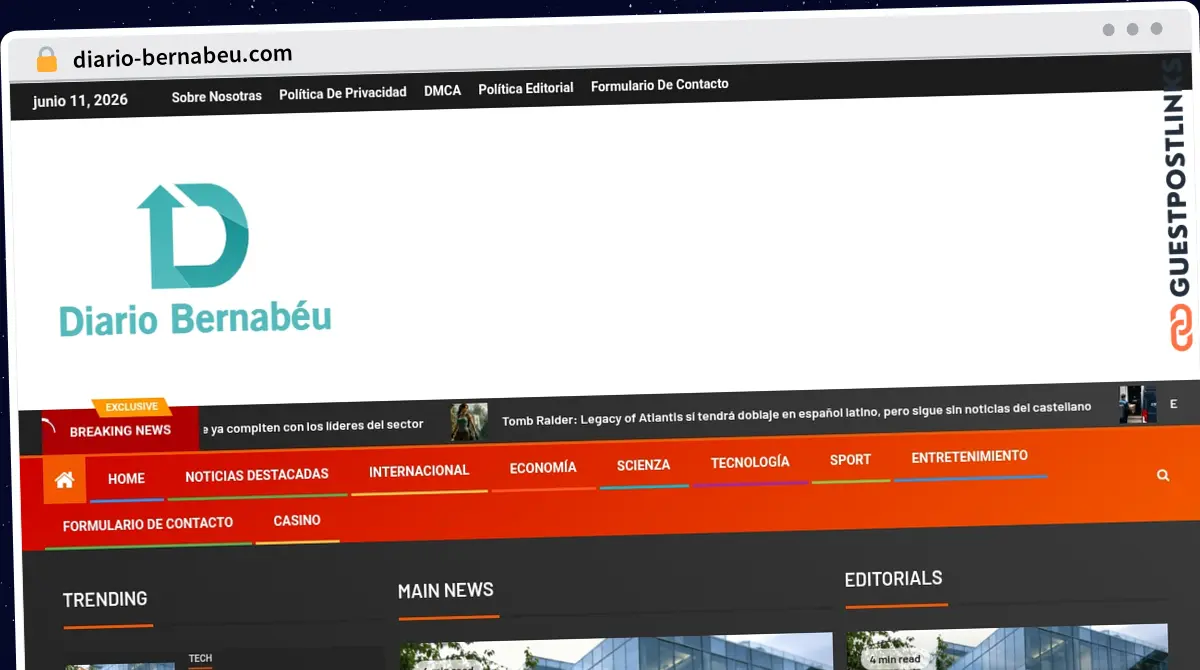Click the EXCLUSIVE ribbon badge
This screenshot has width=1200, height=670.
coord(131,407)
